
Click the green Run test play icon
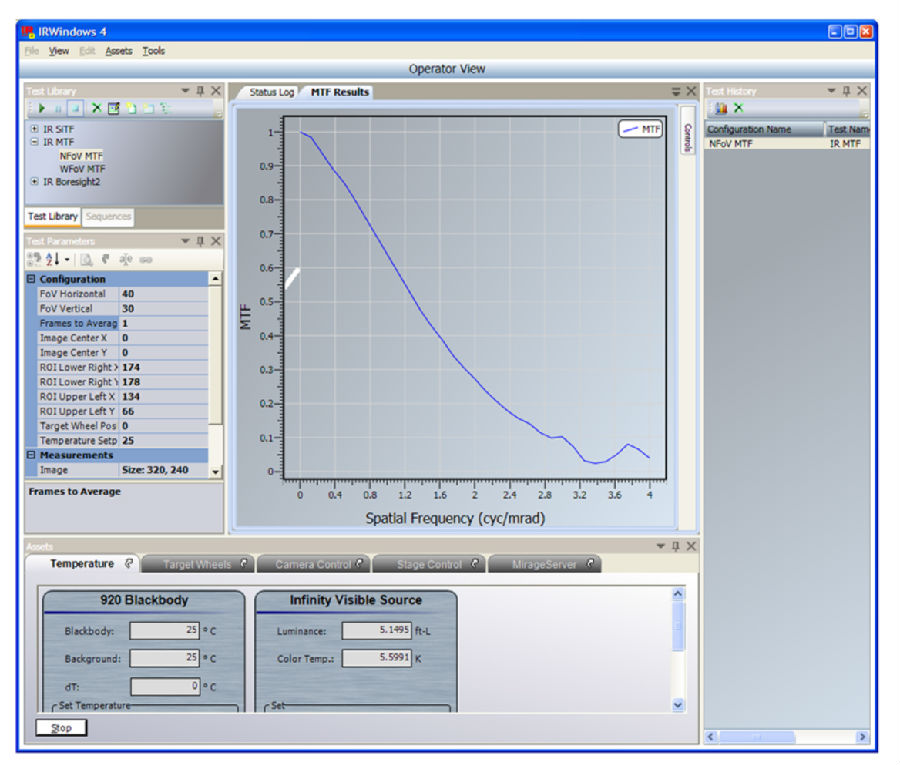41,108
